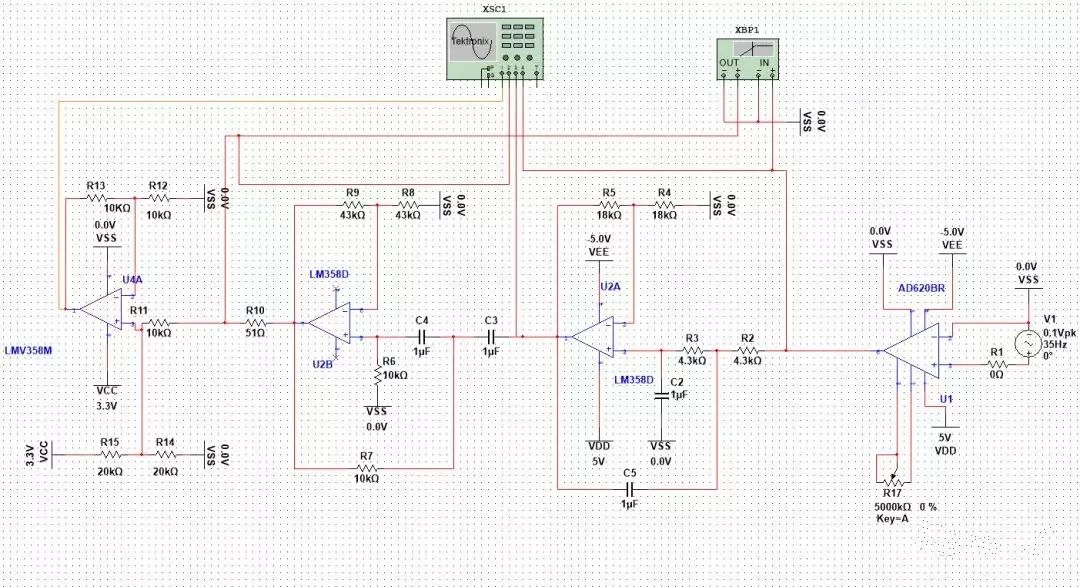
Task: Click the IN terminal label on XBP1
Action: click(x=764, y=63)
